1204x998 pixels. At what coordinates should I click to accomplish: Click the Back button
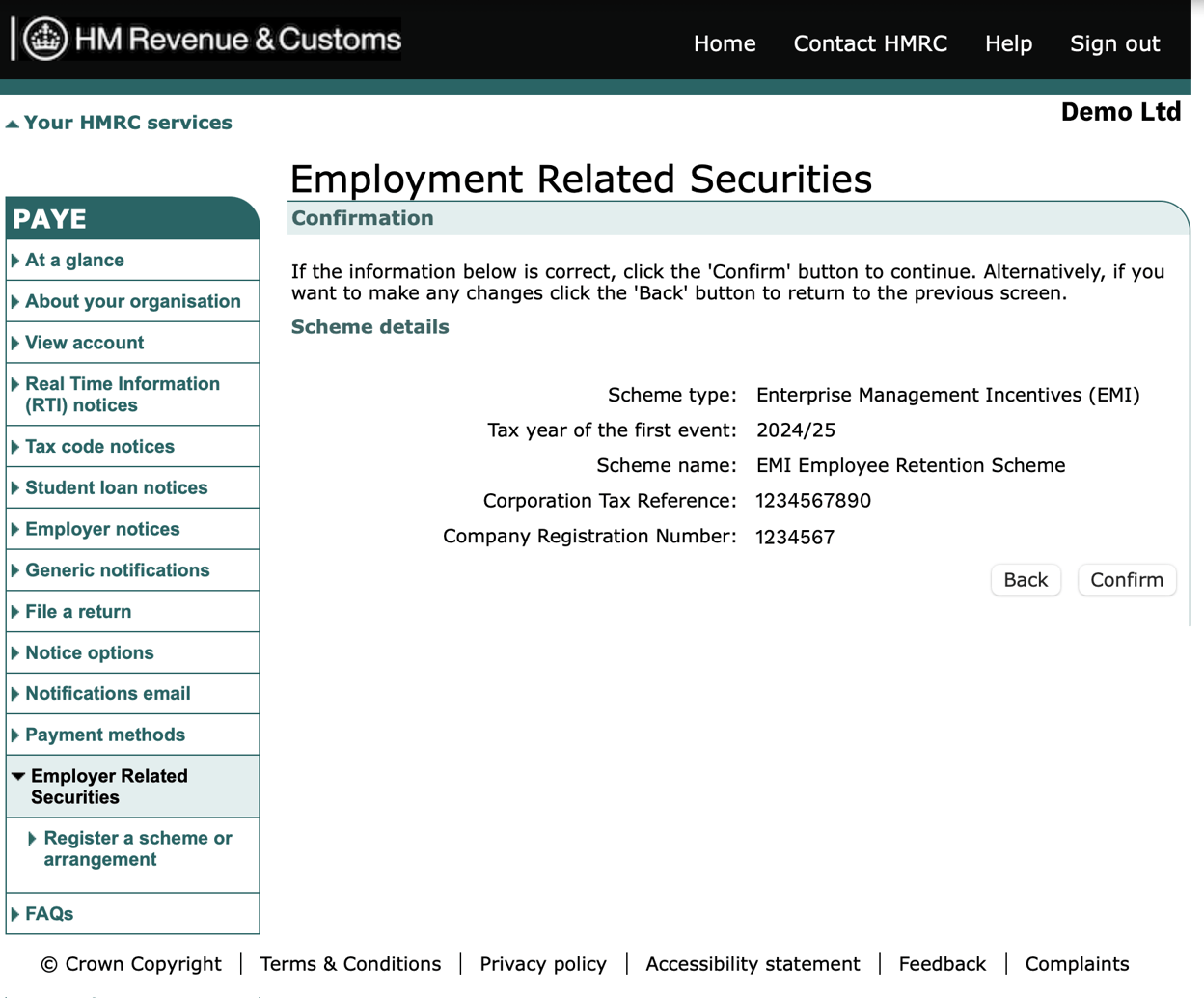pos(1026,579)
